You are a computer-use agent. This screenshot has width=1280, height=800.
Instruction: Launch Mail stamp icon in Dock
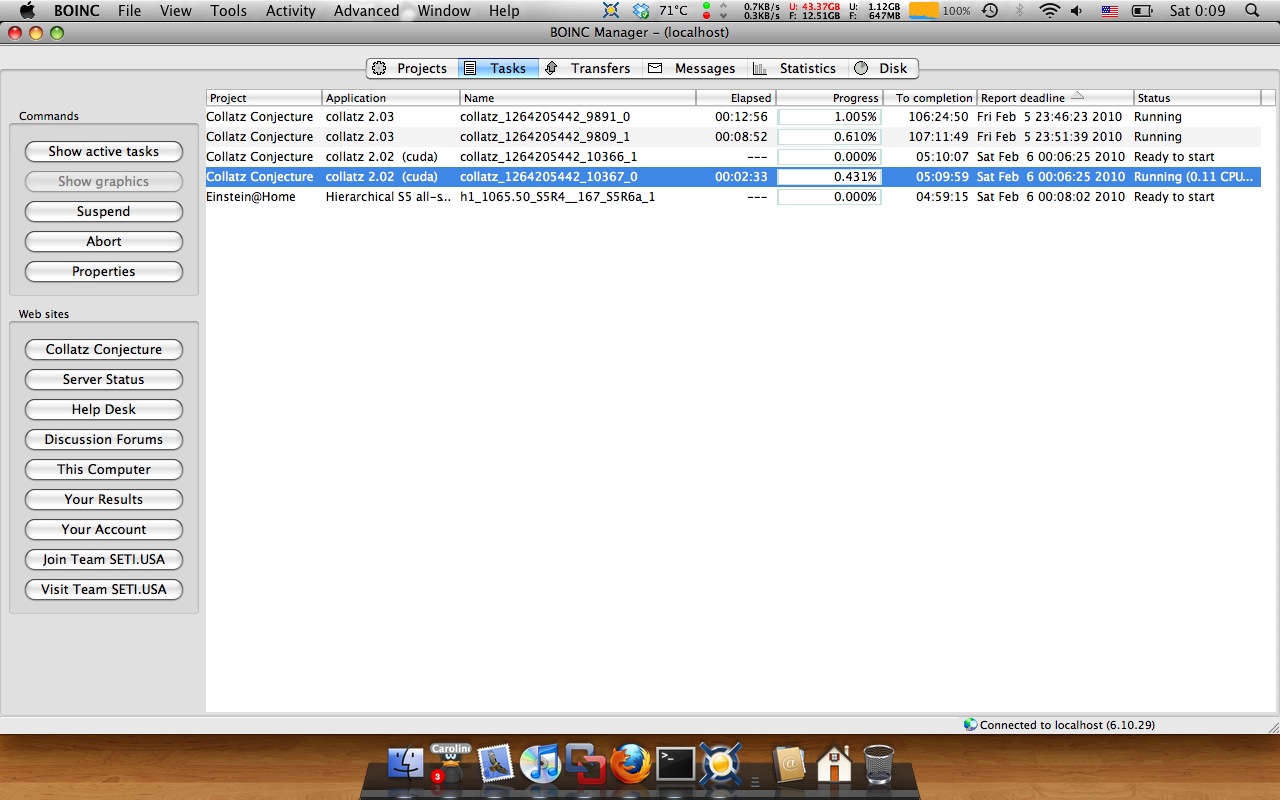(x=496, y=764)
